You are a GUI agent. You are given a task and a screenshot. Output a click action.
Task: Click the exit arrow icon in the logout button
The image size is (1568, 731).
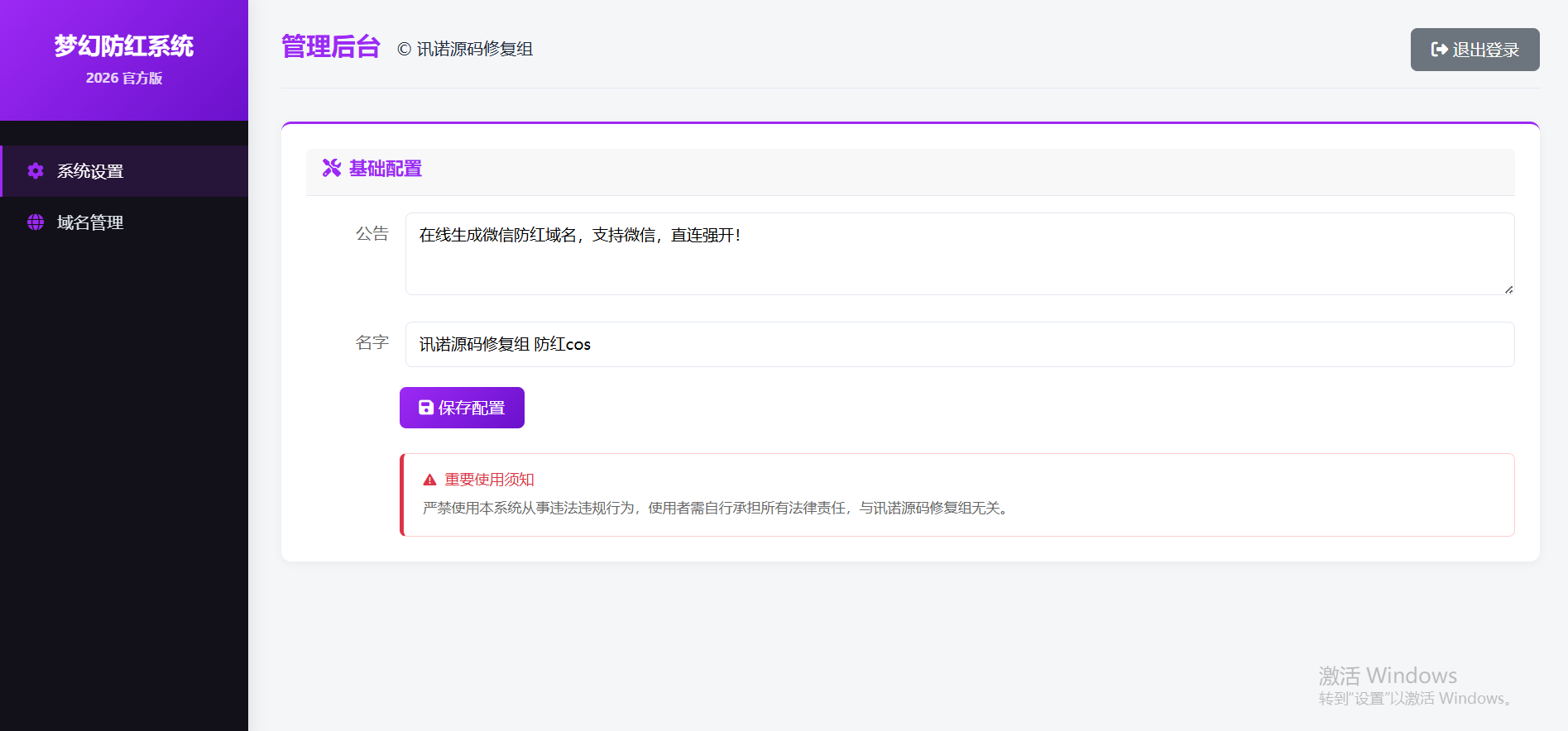pos(1439,50)
